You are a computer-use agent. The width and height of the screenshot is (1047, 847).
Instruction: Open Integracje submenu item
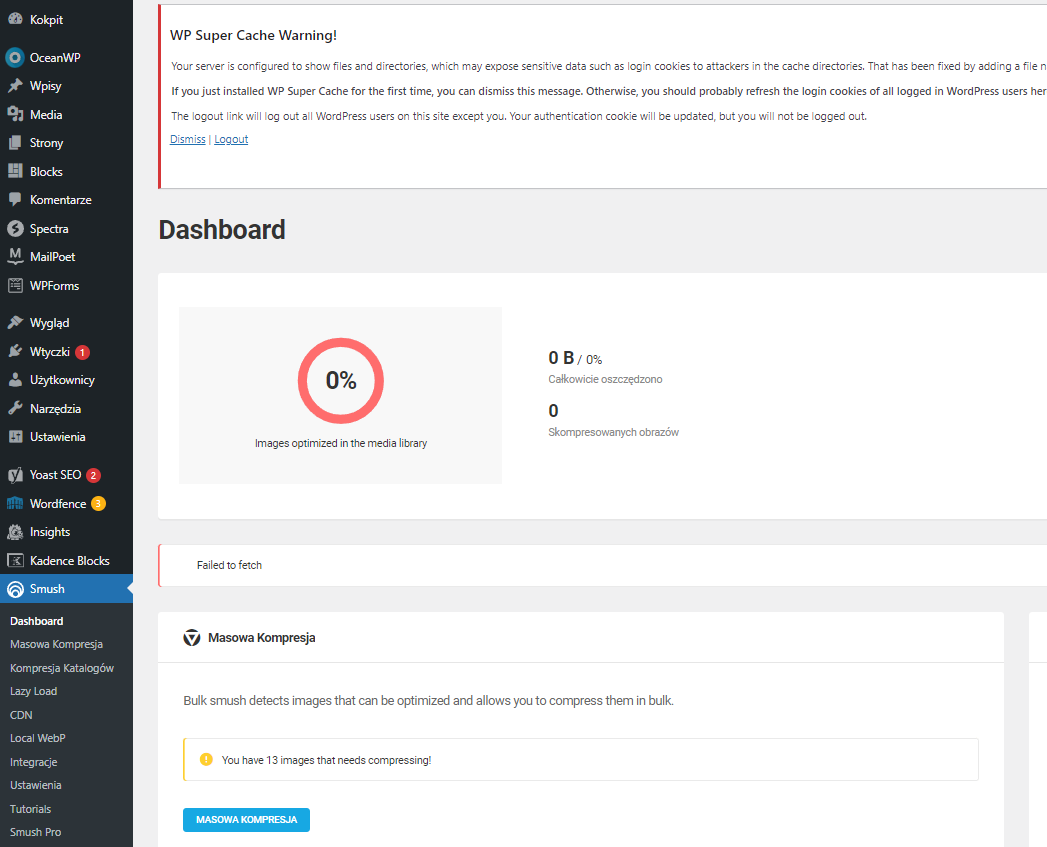coord(33,761)
